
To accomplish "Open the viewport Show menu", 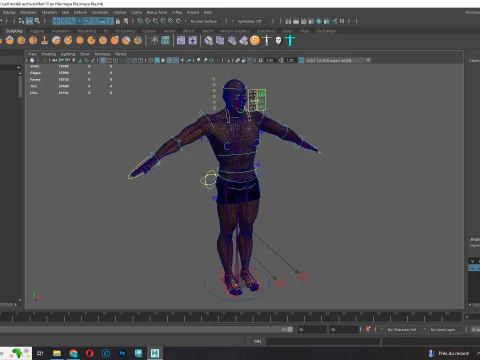I will coord(85,54).
